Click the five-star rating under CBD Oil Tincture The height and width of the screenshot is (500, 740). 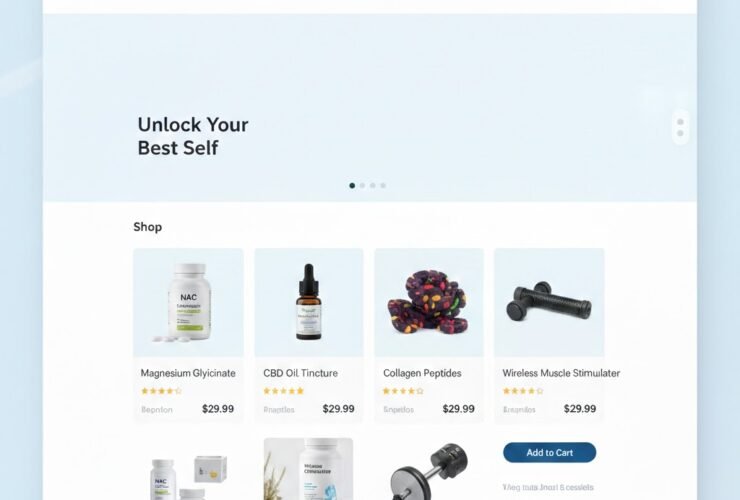[x=284, y=391]
